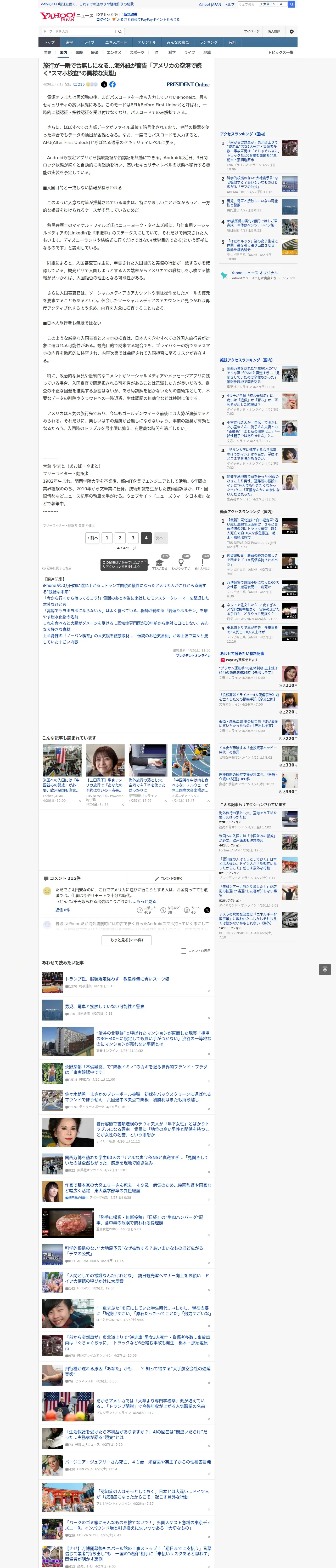Open related article about iPhoneが50万円超

tap(125, 588)
